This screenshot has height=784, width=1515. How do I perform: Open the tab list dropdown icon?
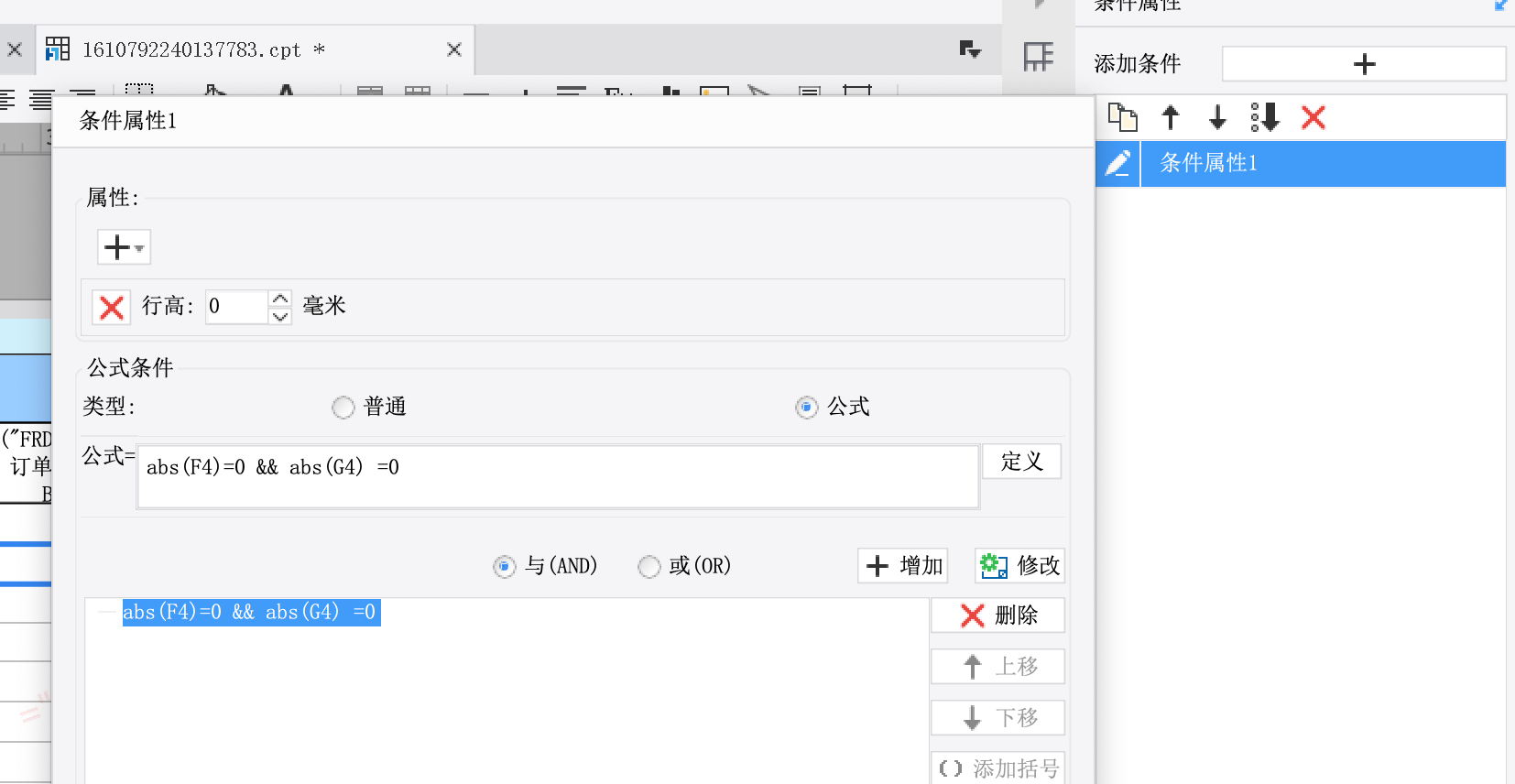(970, 49)
